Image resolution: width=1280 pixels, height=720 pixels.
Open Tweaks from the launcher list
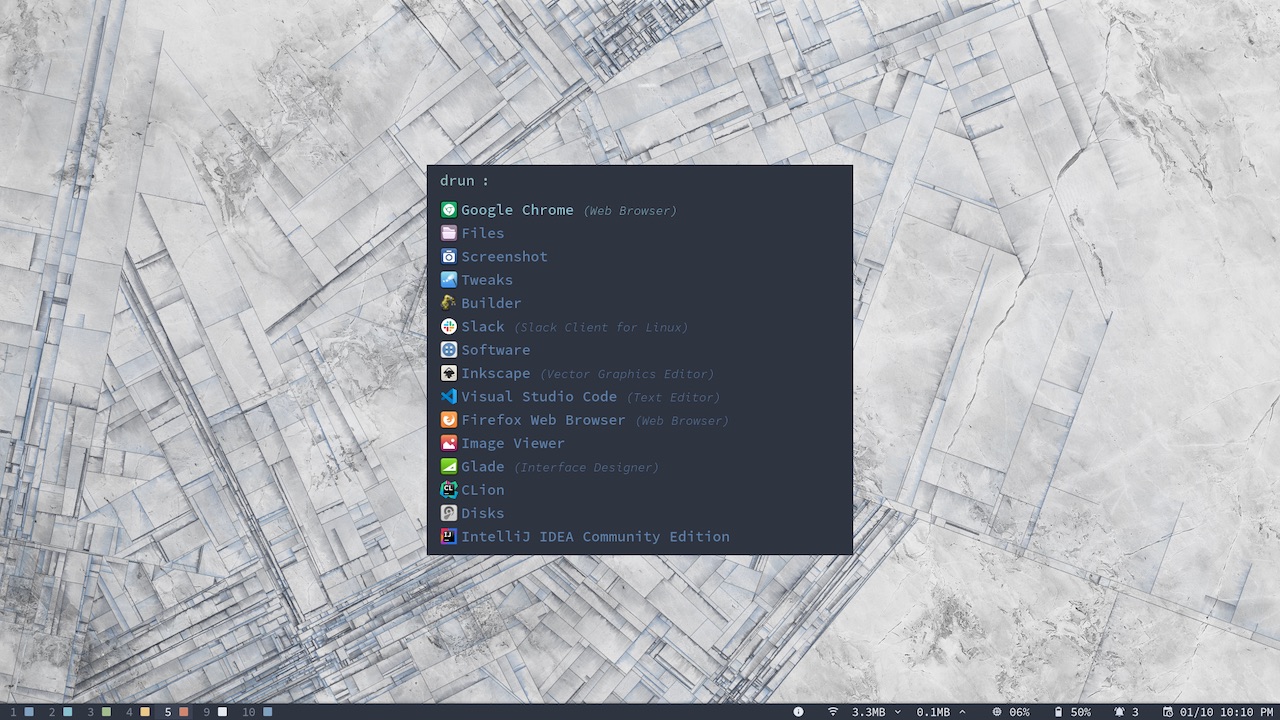click(x=487, y=279)
